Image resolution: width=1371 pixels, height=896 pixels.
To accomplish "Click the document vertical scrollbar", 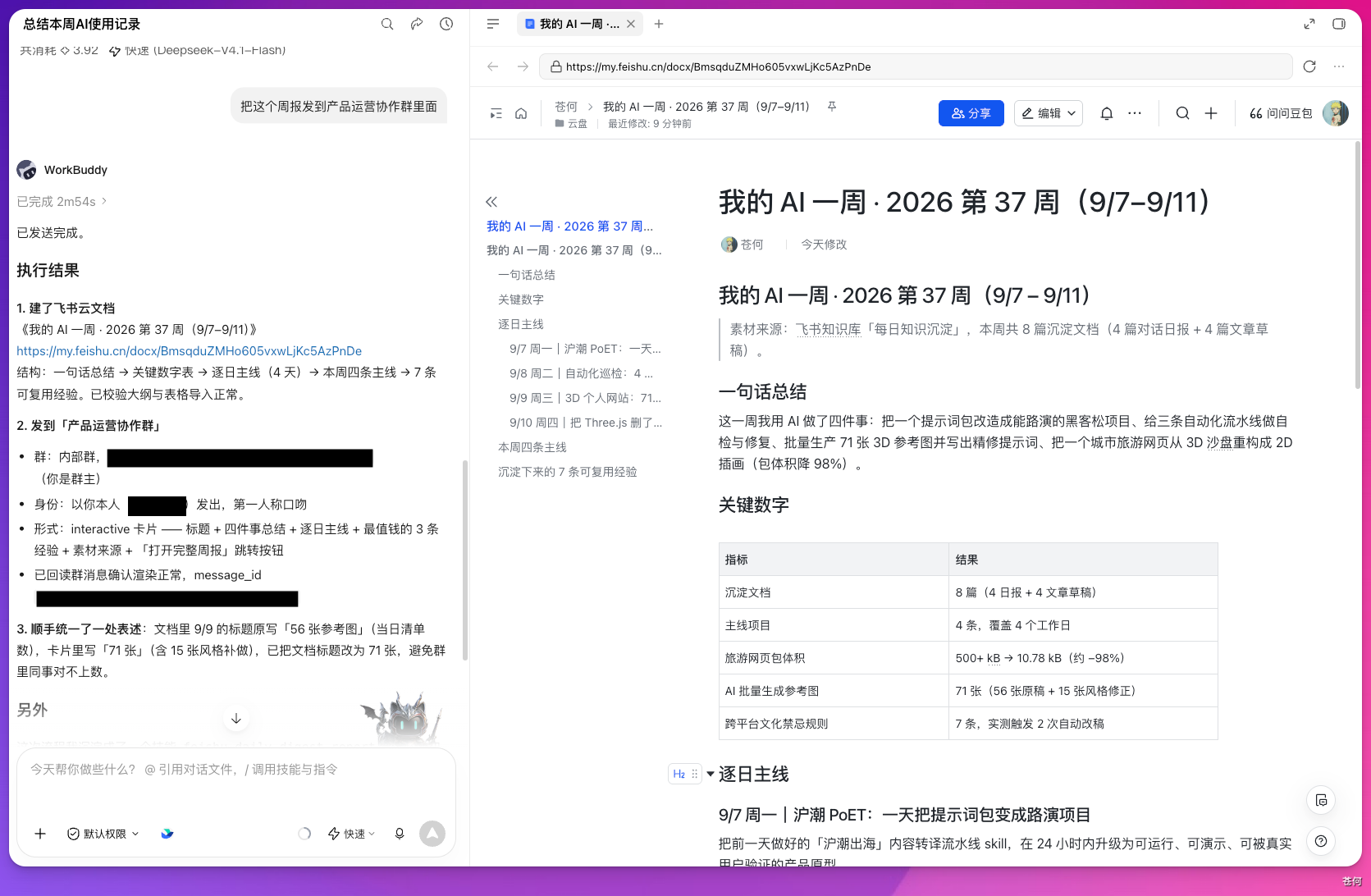I will pos(1357,264).
